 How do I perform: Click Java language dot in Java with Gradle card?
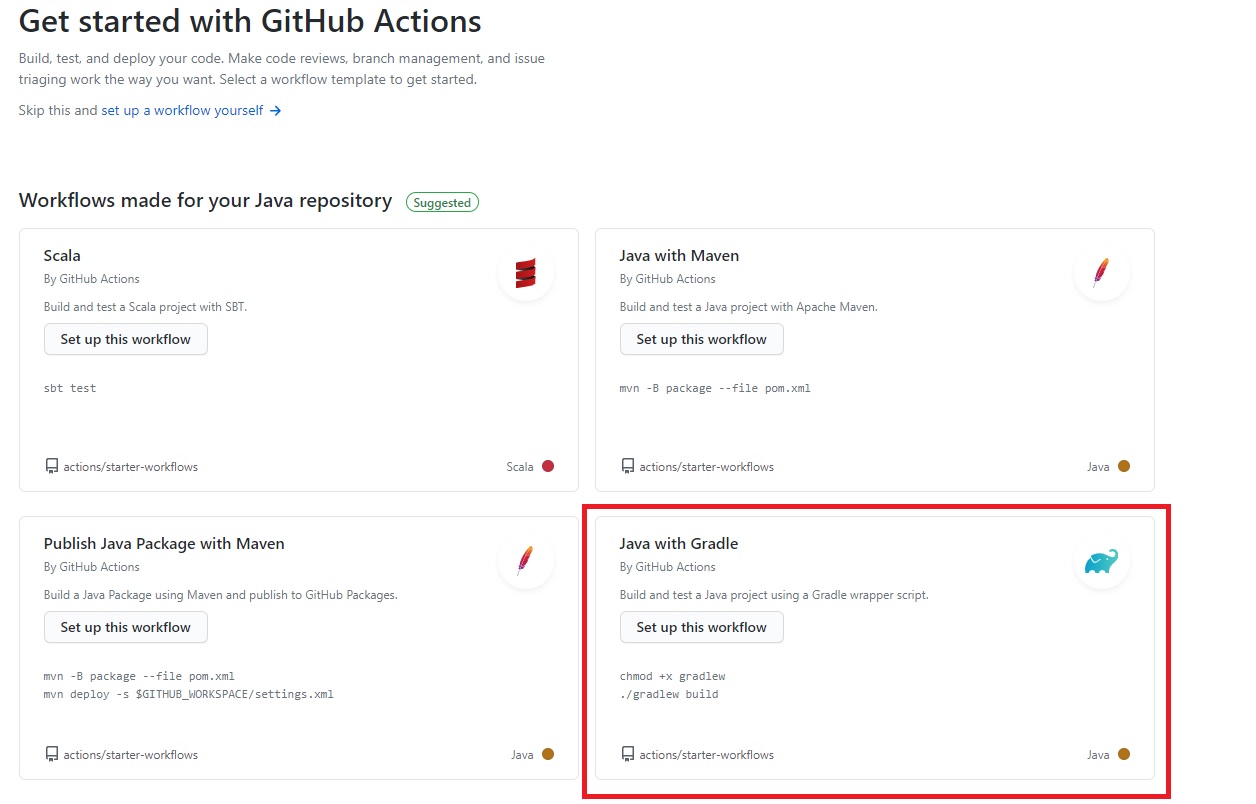click(1124, 754)
